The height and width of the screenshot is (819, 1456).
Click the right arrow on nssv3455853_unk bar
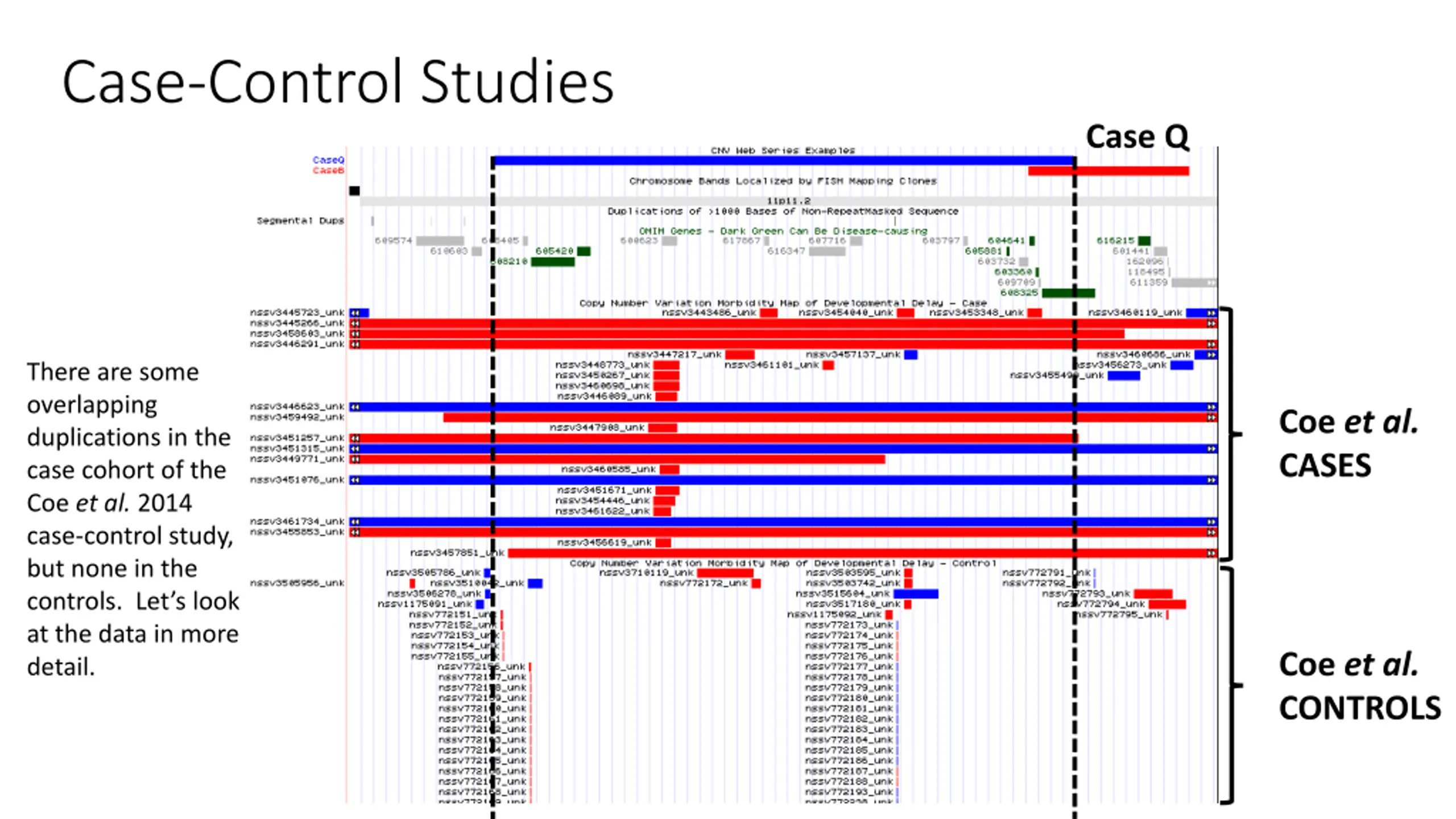tap(1211, 532)
